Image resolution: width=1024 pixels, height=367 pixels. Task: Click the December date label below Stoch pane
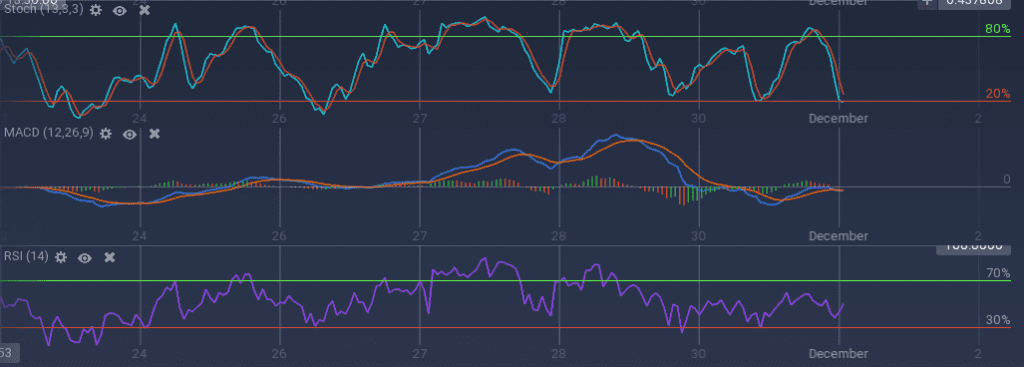coord(839,118)
